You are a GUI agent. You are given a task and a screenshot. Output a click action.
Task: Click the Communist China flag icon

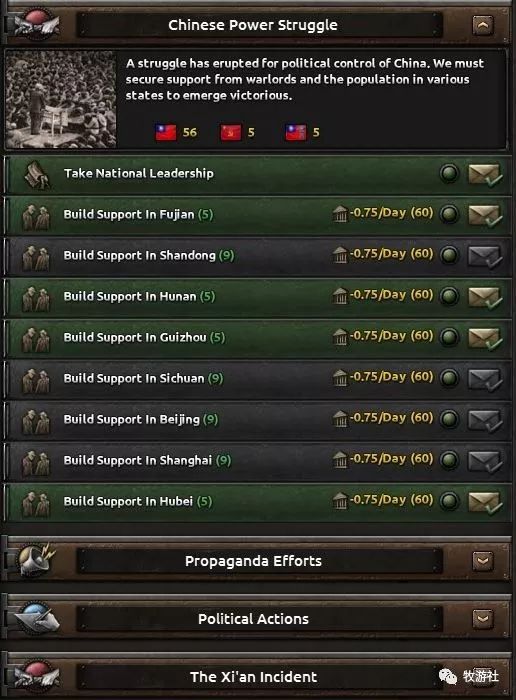(231, 132)
